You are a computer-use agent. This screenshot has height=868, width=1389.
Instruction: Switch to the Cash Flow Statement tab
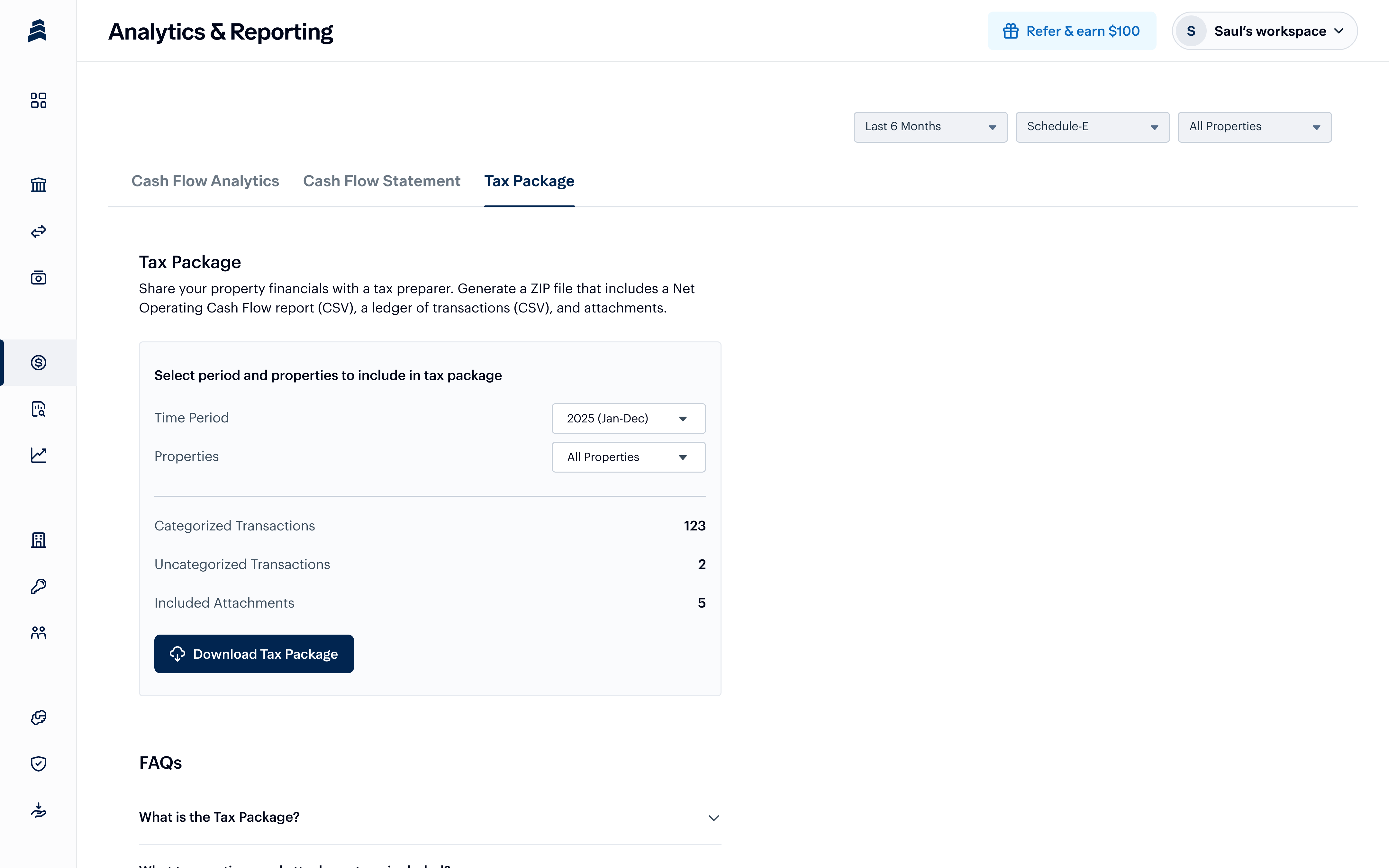(x=381, y=181)
